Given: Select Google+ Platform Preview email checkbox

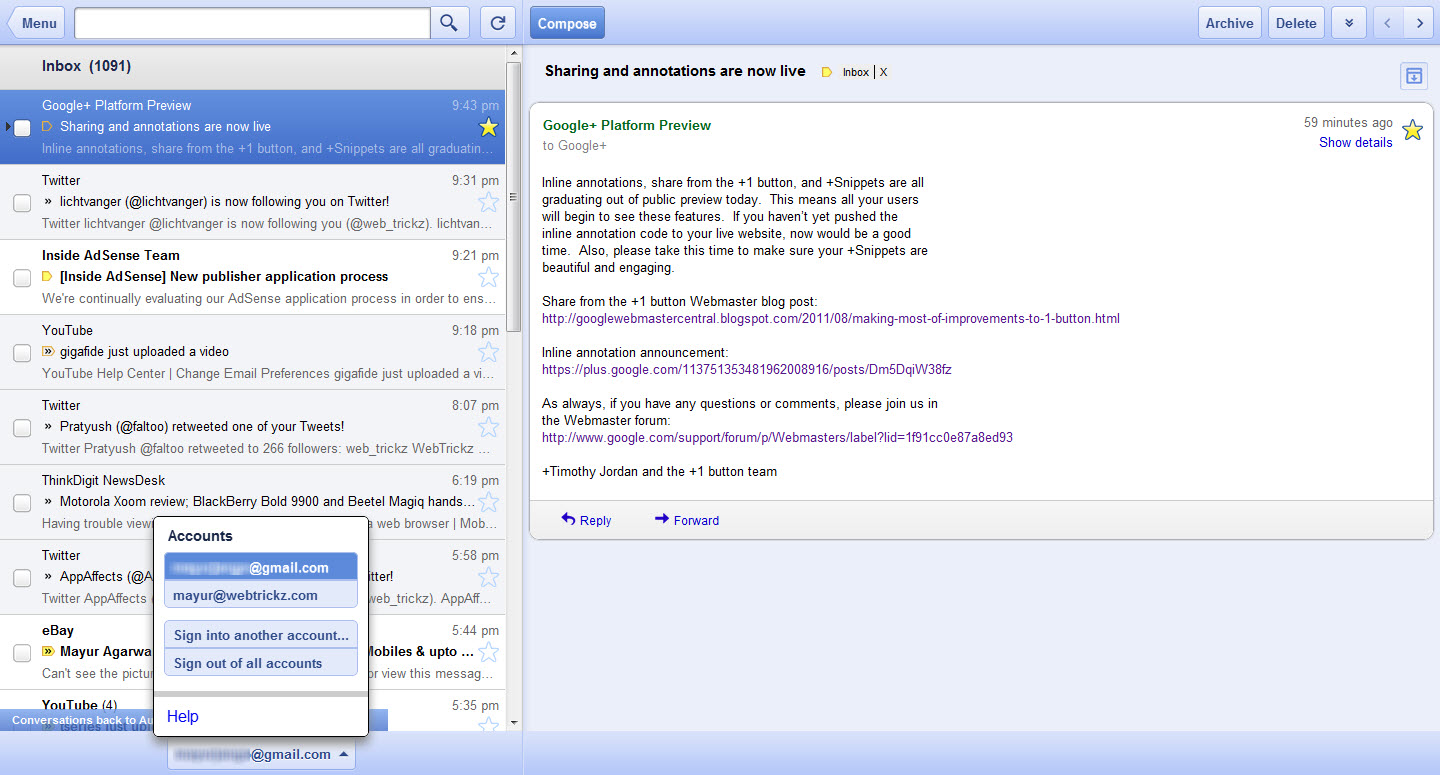Looking at the screenshot, I should click(x=22, y=127).
